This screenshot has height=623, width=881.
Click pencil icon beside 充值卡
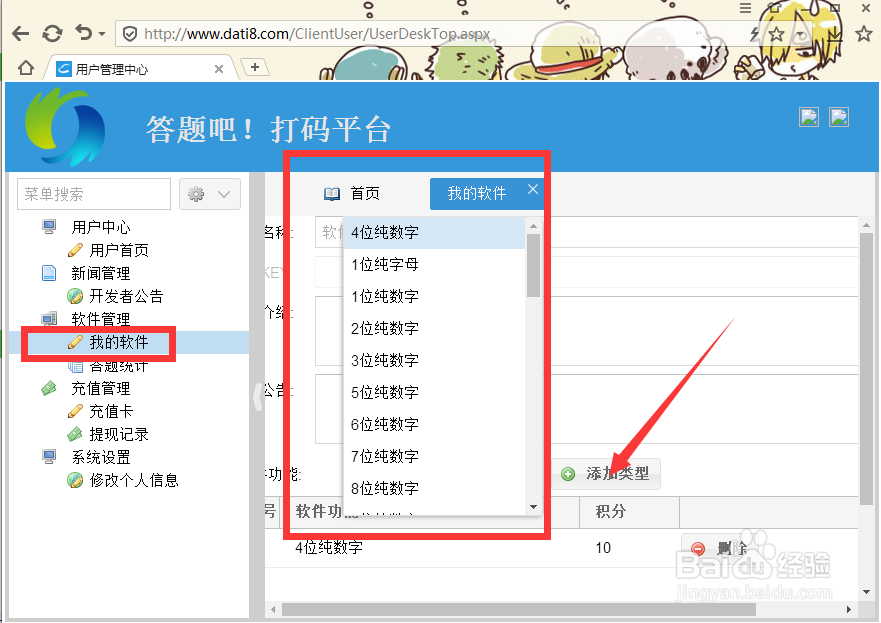[75, 411]
